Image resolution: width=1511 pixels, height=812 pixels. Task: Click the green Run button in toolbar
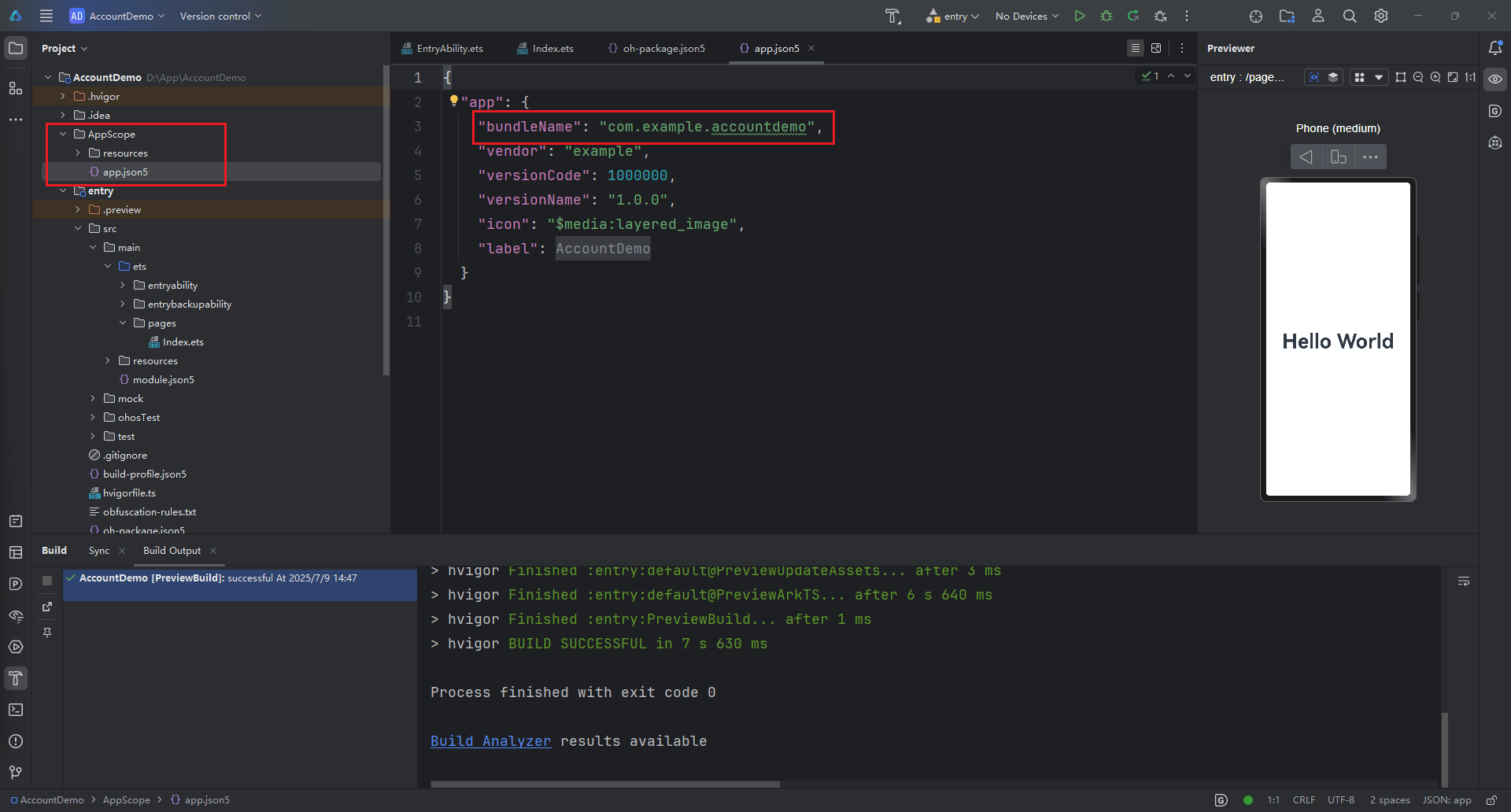click(x=1080, y=16)
